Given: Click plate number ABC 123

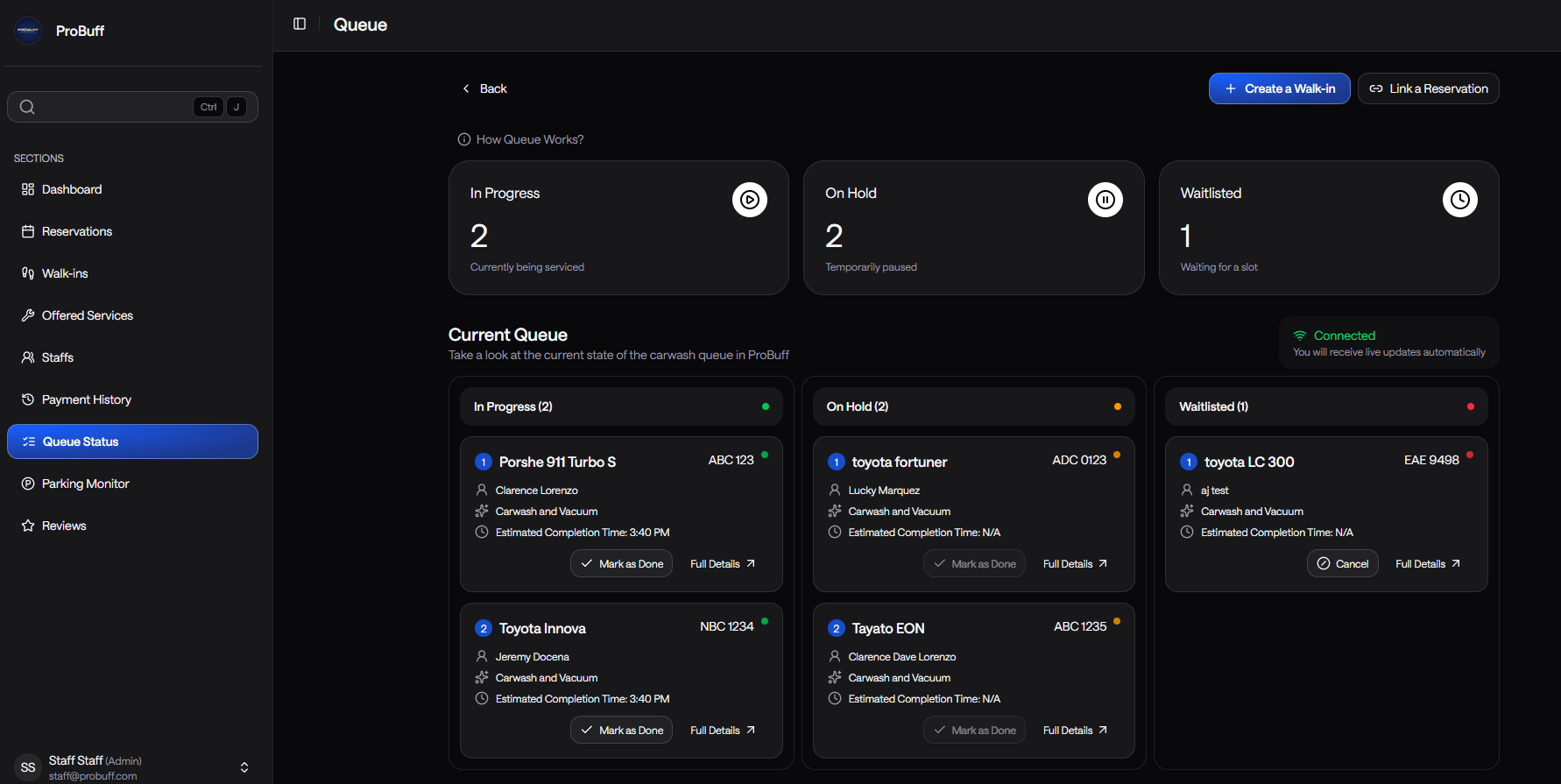Looking at the screenshot, I should click(731, 460).
